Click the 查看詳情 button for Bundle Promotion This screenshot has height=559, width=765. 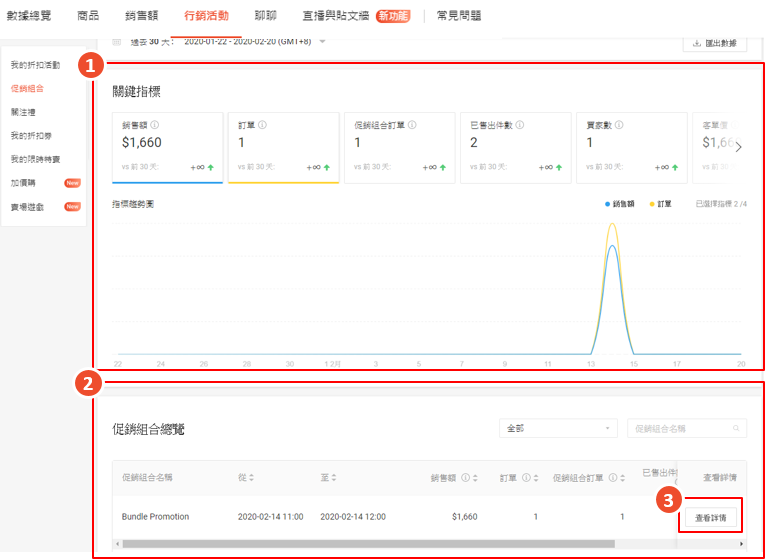pyautogui.click(x=710, y=518)
